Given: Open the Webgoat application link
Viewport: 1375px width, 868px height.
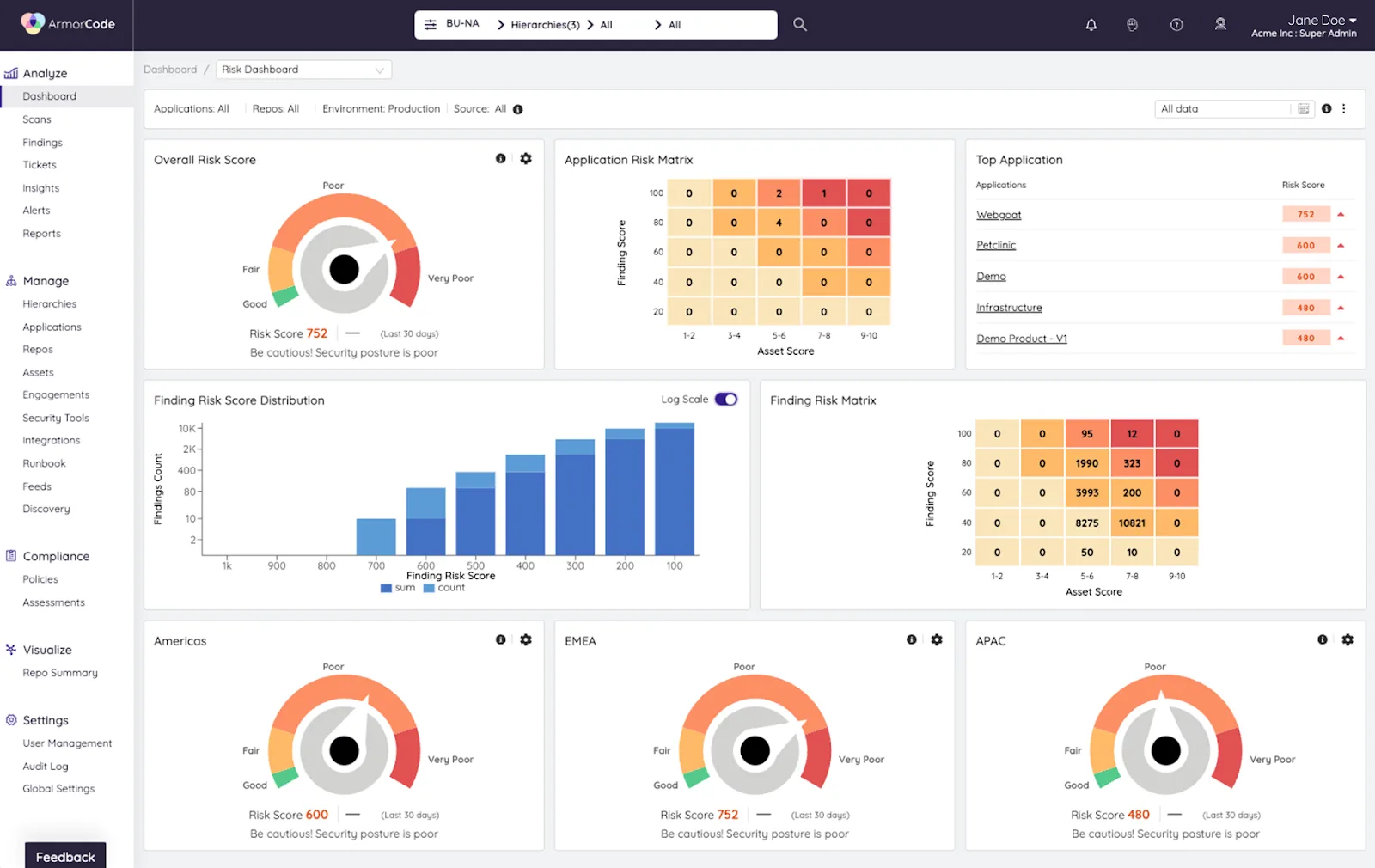Looking at the screenshot, I should (999, 215).
